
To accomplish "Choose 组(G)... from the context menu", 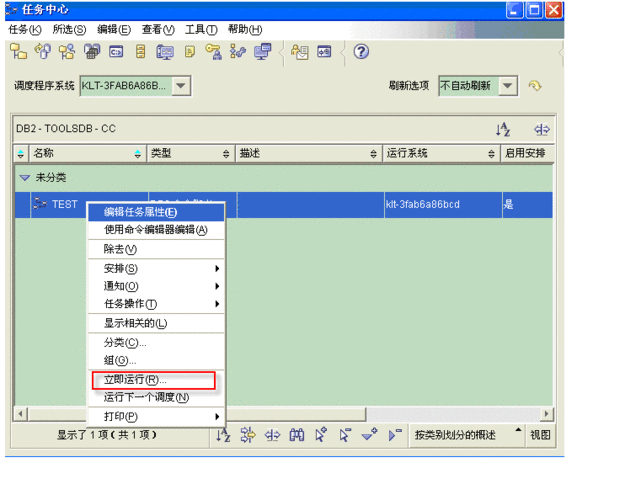I will pos(156,360).
